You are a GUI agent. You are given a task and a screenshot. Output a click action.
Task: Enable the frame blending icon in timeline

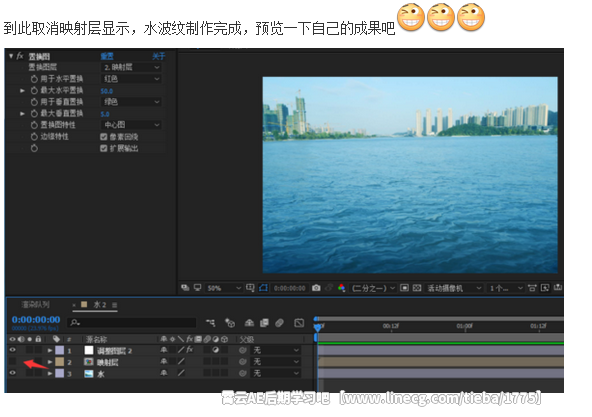pyautogui.click(x=264, y=323)
